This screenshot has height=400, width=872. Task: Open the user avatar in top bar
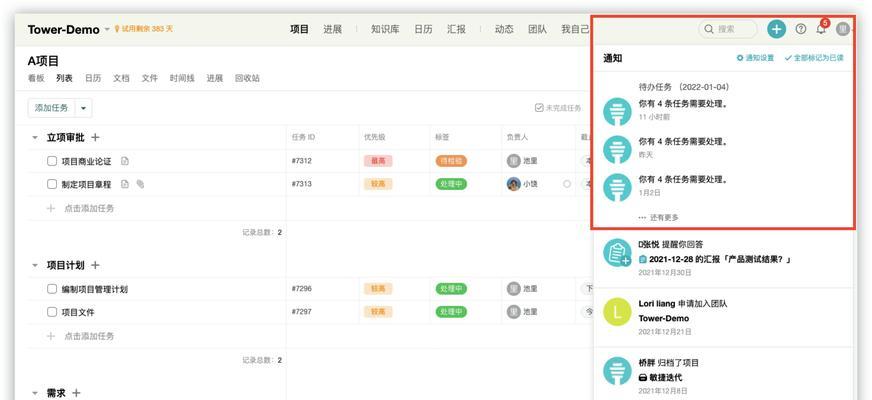(x=843, y=29)
